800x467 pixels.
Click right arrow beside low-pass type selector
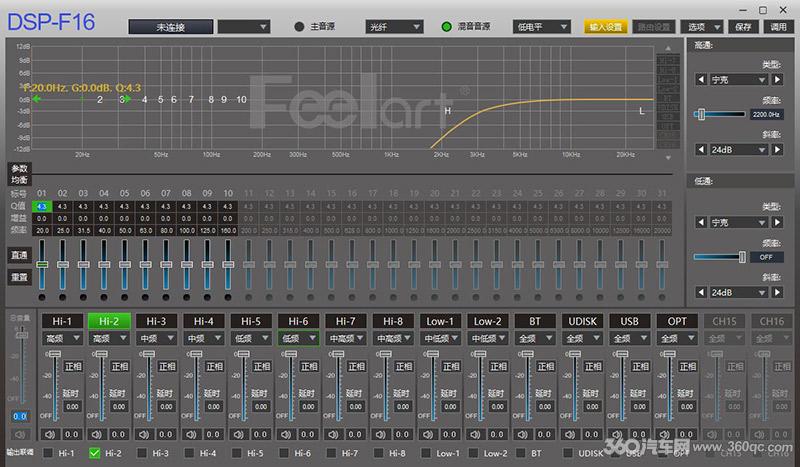point(777,223)
